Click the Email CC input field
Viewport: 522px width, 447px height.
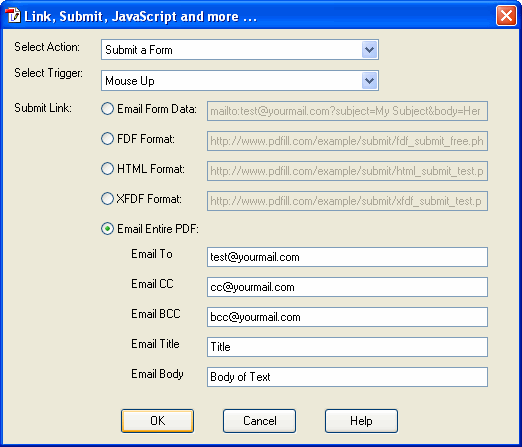pyautogui.click(x=347, y=287)
